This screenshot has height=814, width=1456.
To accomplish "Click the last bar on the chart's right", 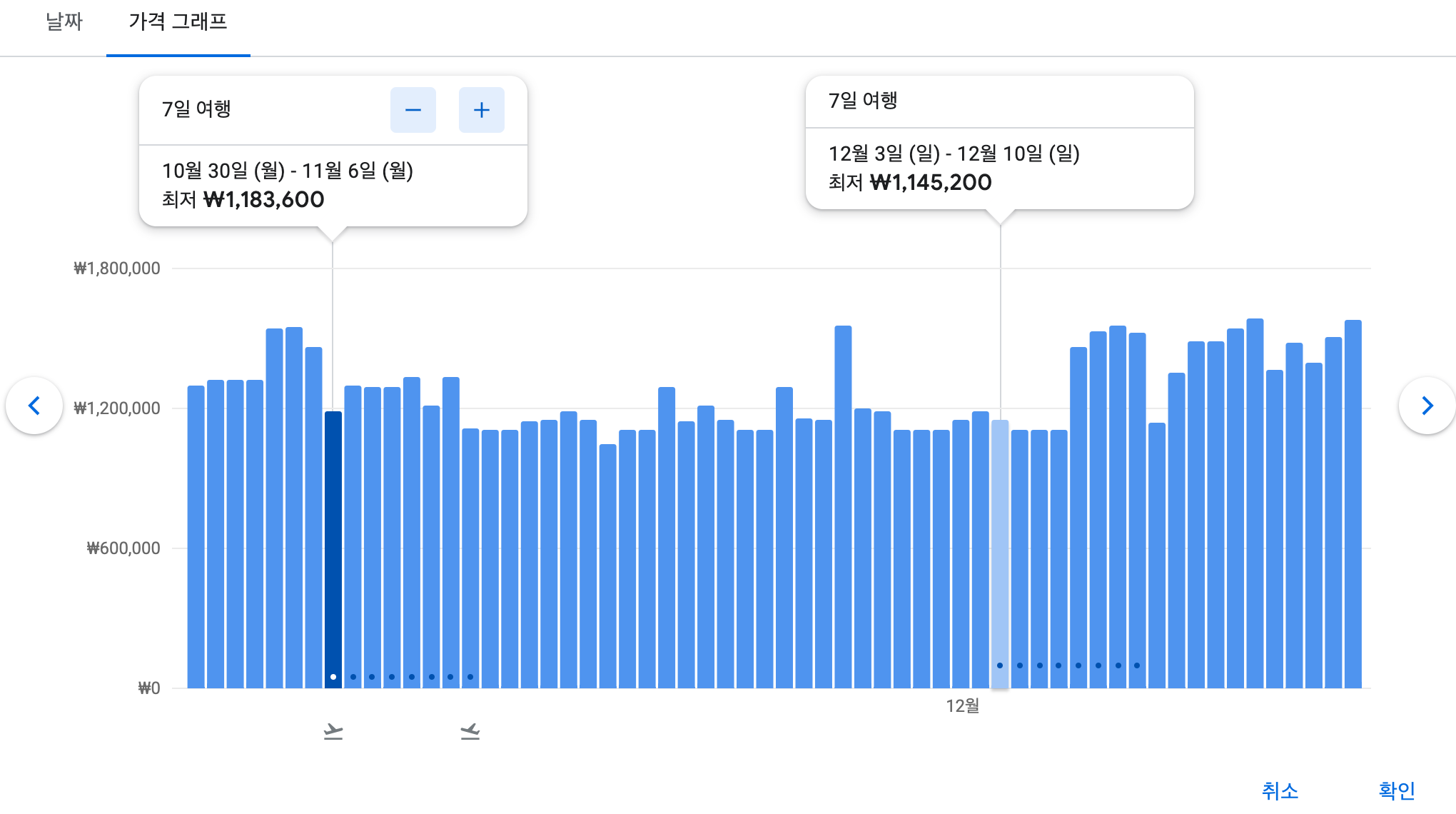I will (1353, 500).
